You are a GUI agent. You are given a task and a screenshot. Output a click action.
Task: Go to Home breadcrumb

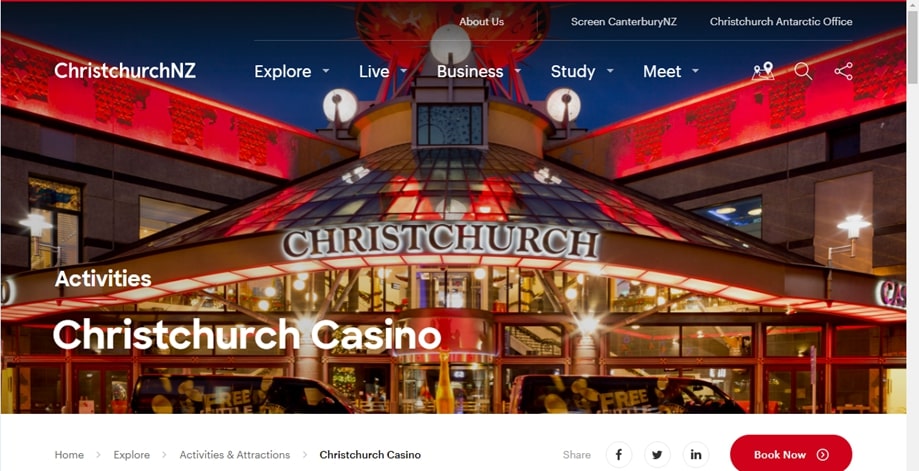coord(69,455)
